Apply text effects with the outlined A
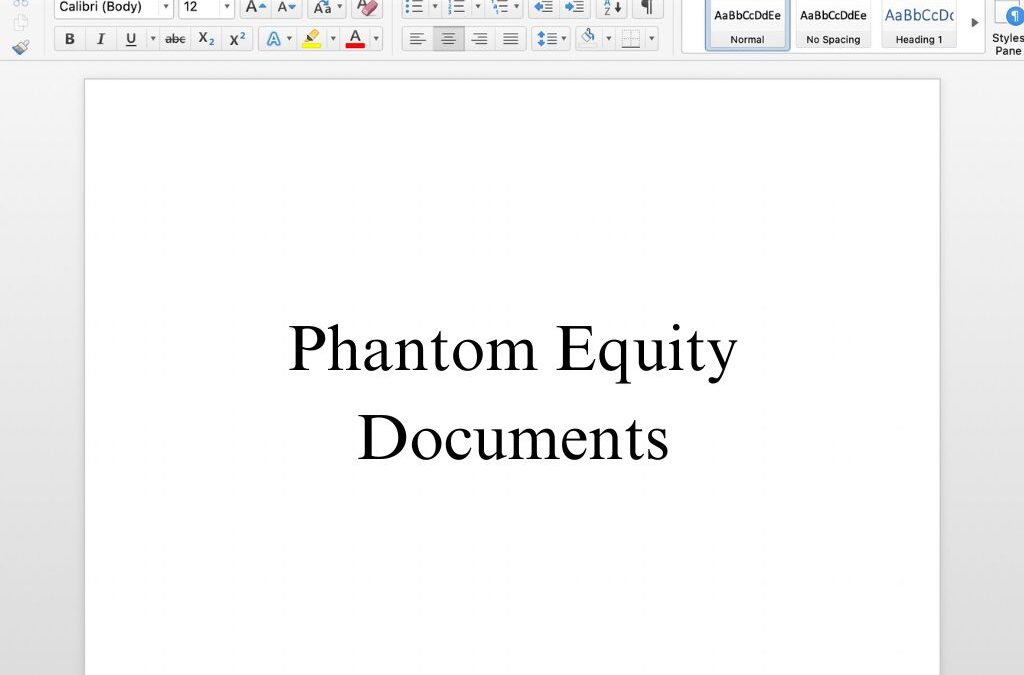Image resolution: width=1024 pixels, height=675 pixels. (x=274, y=39)
